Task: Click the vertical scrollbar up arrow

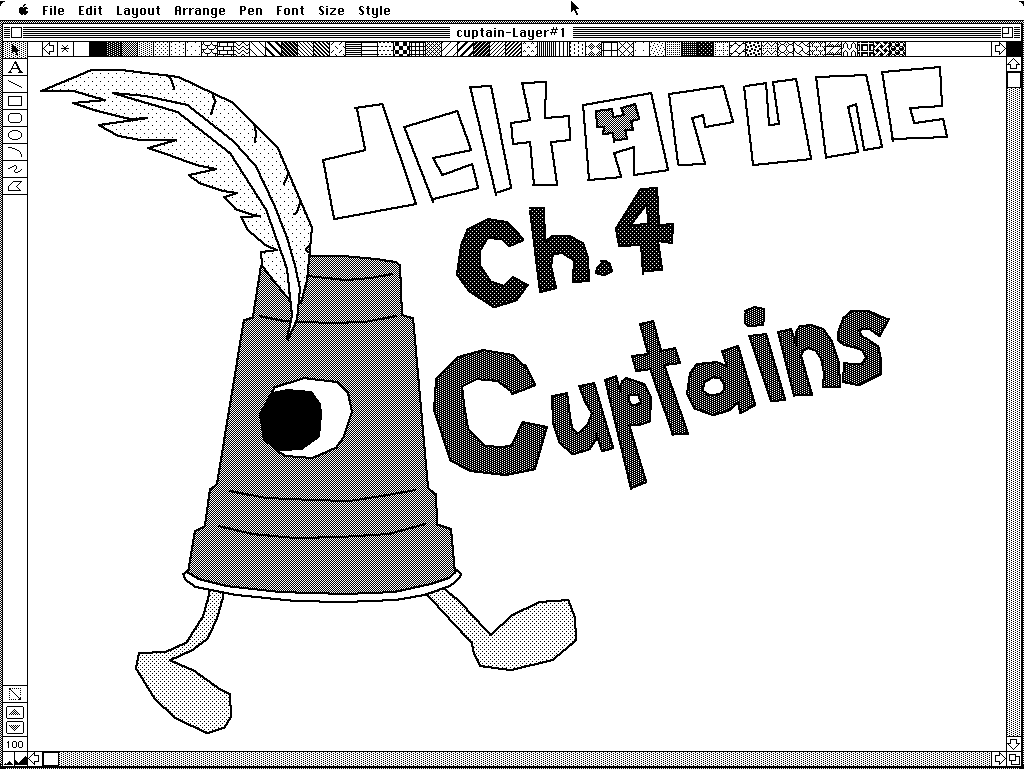Action: tap(1014, 64)
